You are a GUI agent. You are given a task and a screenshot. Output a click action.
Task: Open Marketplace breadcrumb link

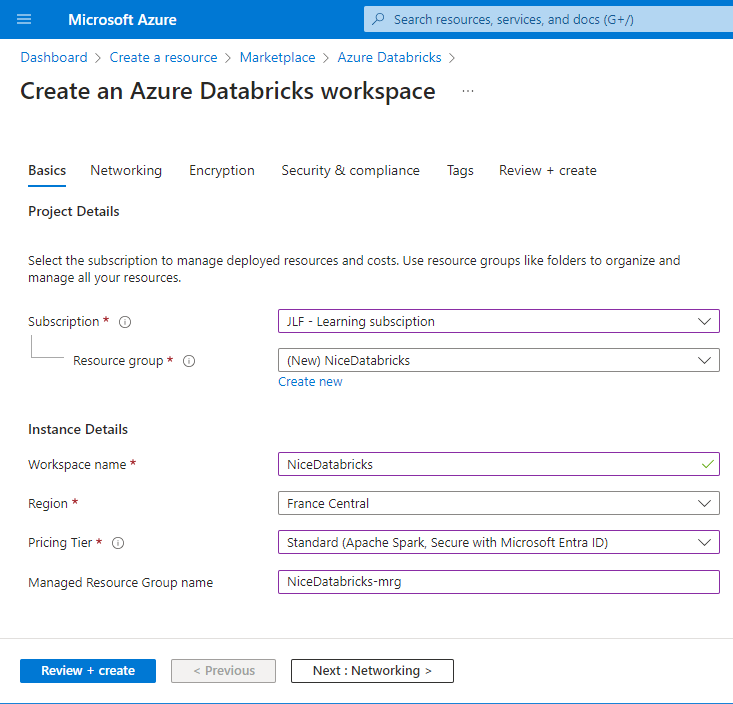pyautogui.click(x=277, y=57)
